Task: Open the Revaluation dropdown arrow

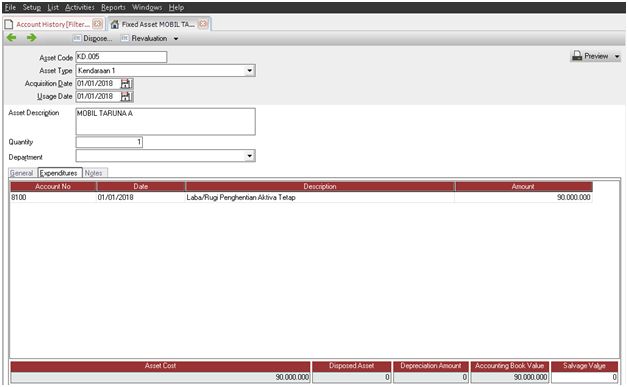Action: (x=176, y=38)
